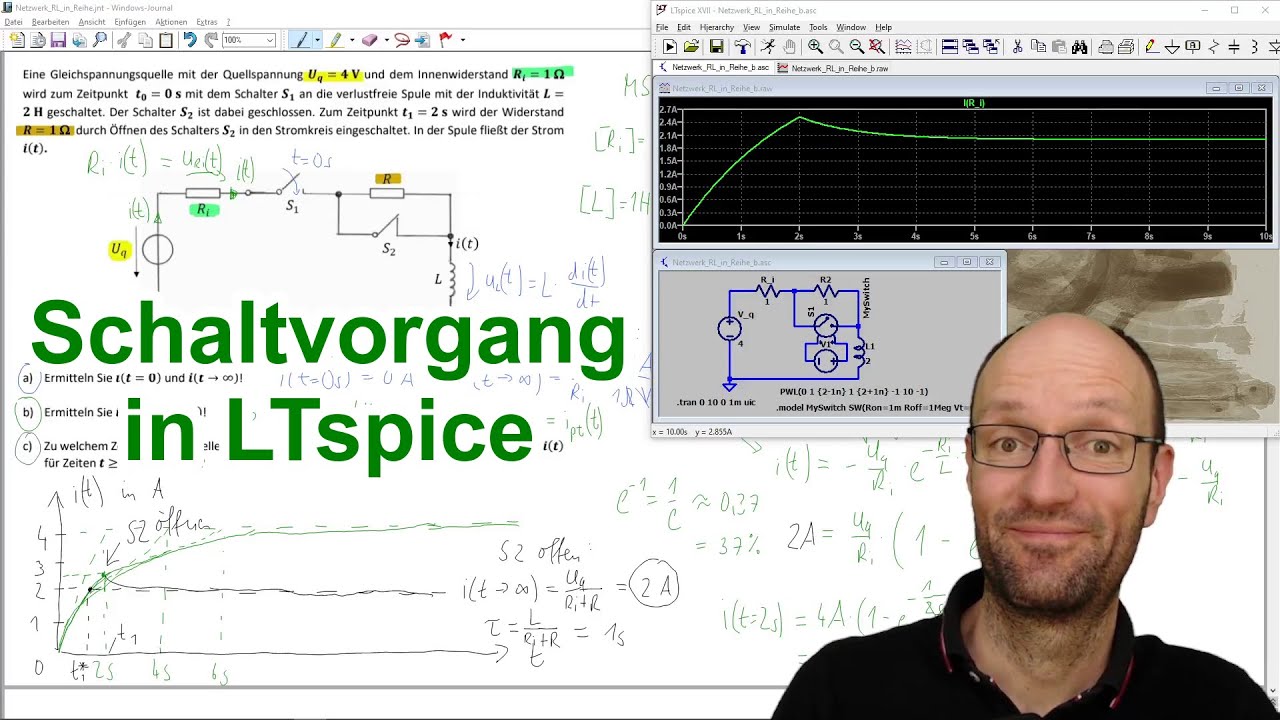Select the Resistor component tool
This screenshot has width=1280, height=720.
point(1214,47)
